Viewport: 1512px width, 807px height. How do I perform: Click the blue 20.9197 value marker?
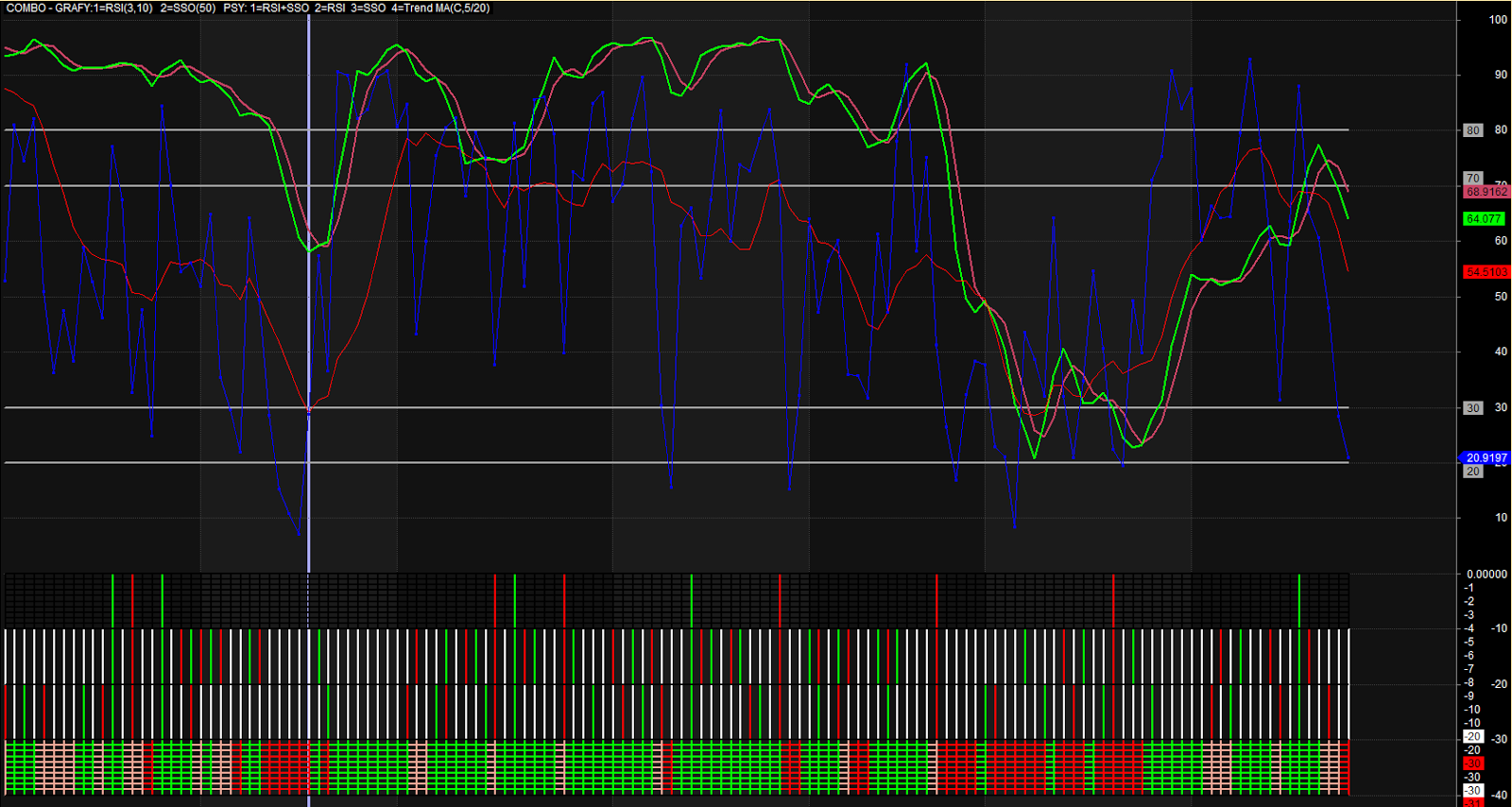coord(1486,458)
